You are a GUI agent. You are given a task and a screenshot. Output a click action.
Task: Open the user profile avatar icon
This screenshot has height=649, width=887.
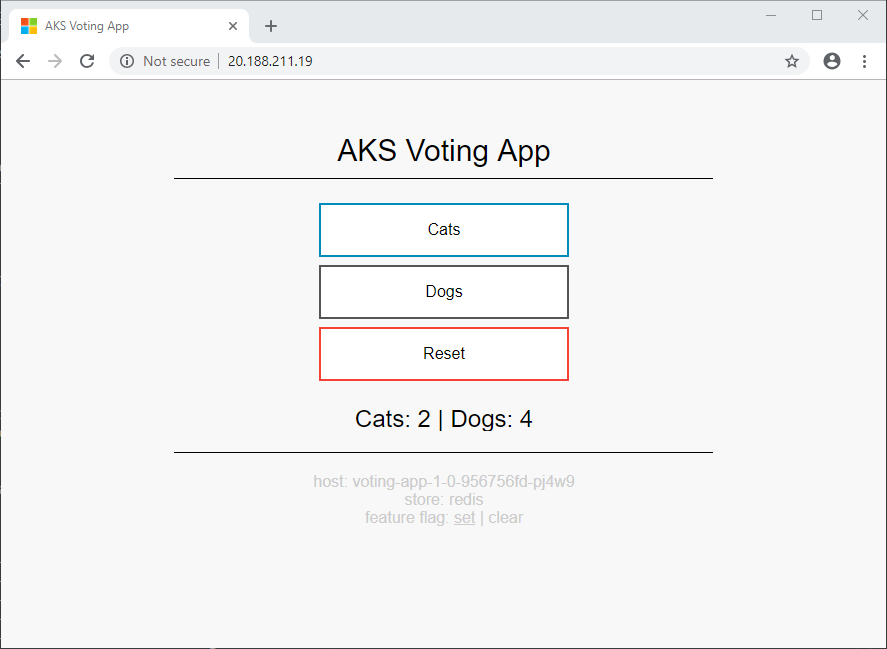(x=832, y=61)
